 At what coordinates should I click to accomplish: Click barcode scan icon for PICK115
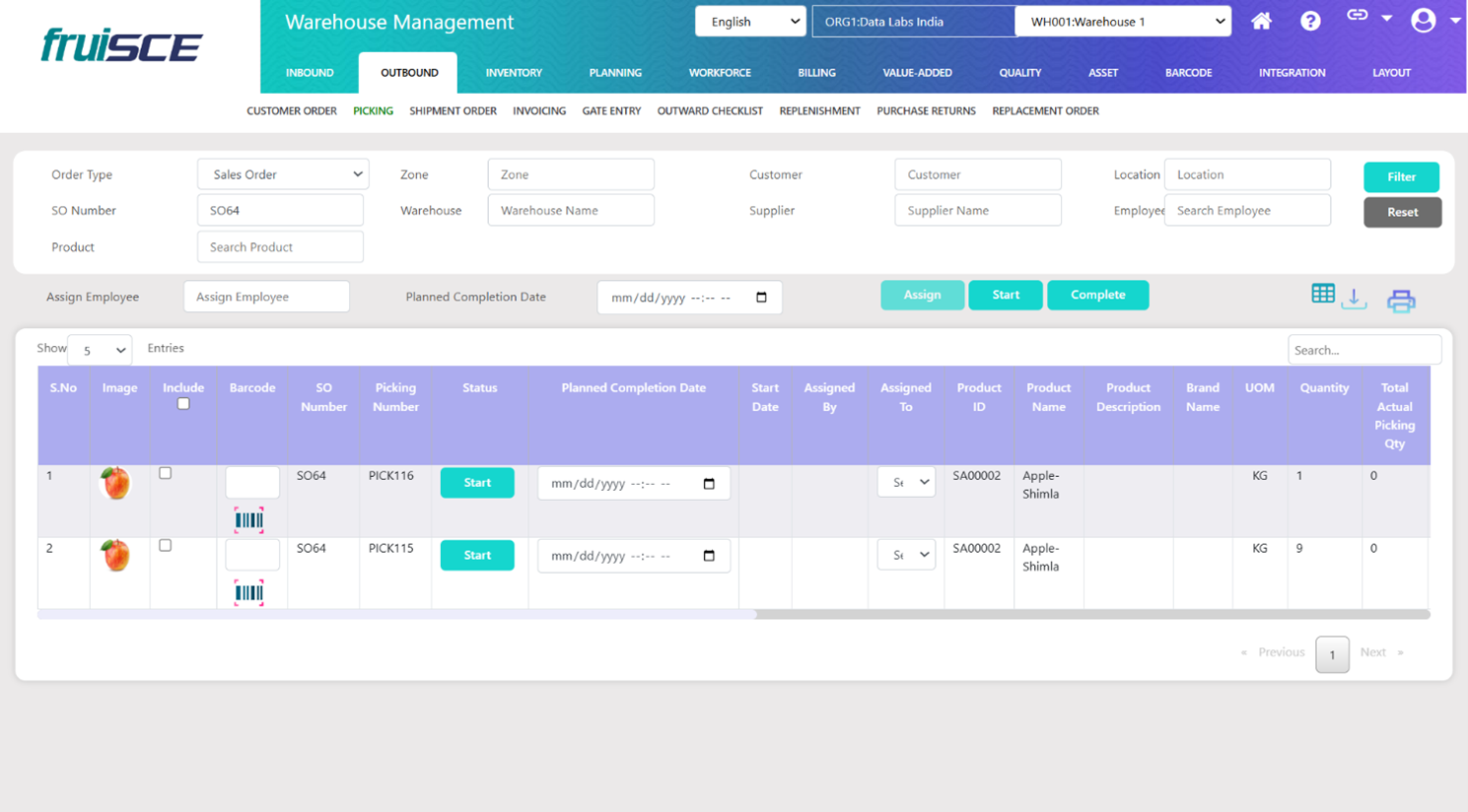248,592
